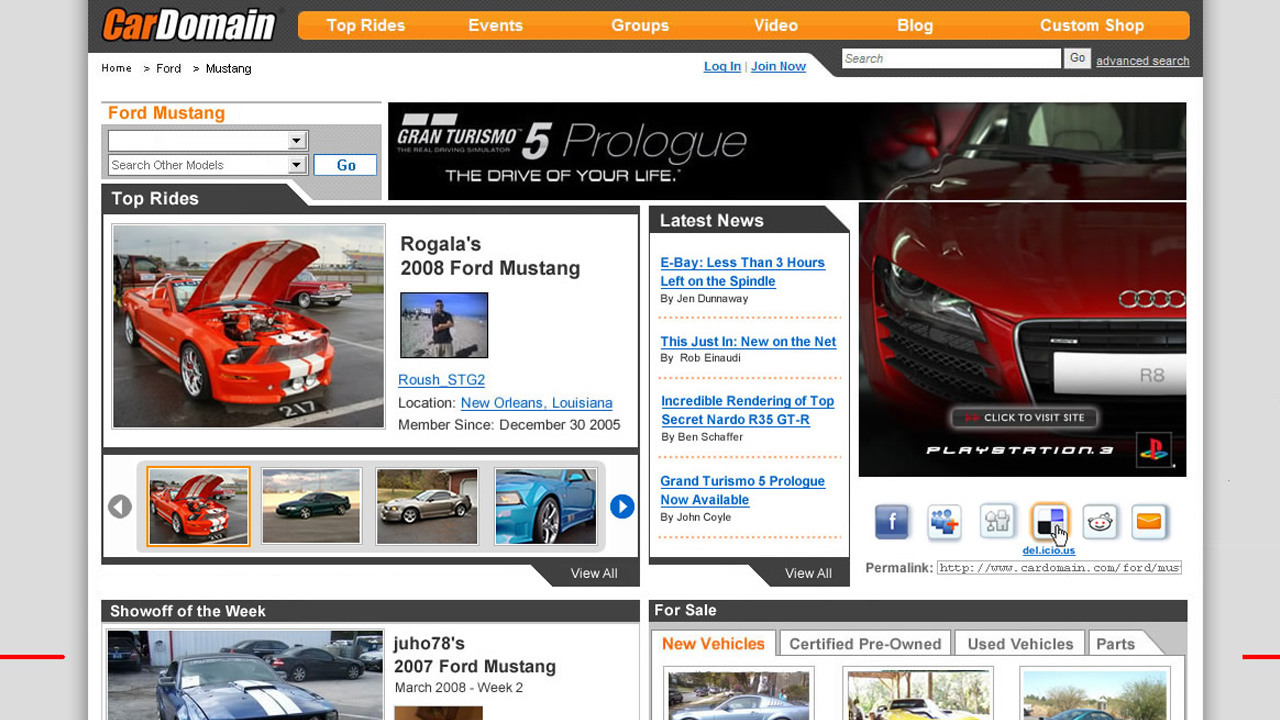The width and height of the screenshot is (1280, 720).
Task: Open the Join Now link
Action: coord(778,66)
